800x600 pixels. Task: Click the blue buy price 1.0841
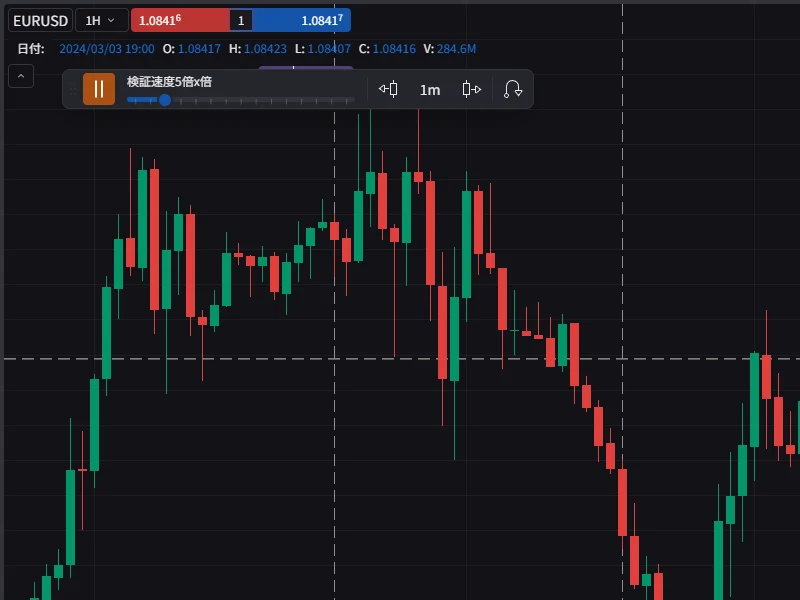click(302, 20)
